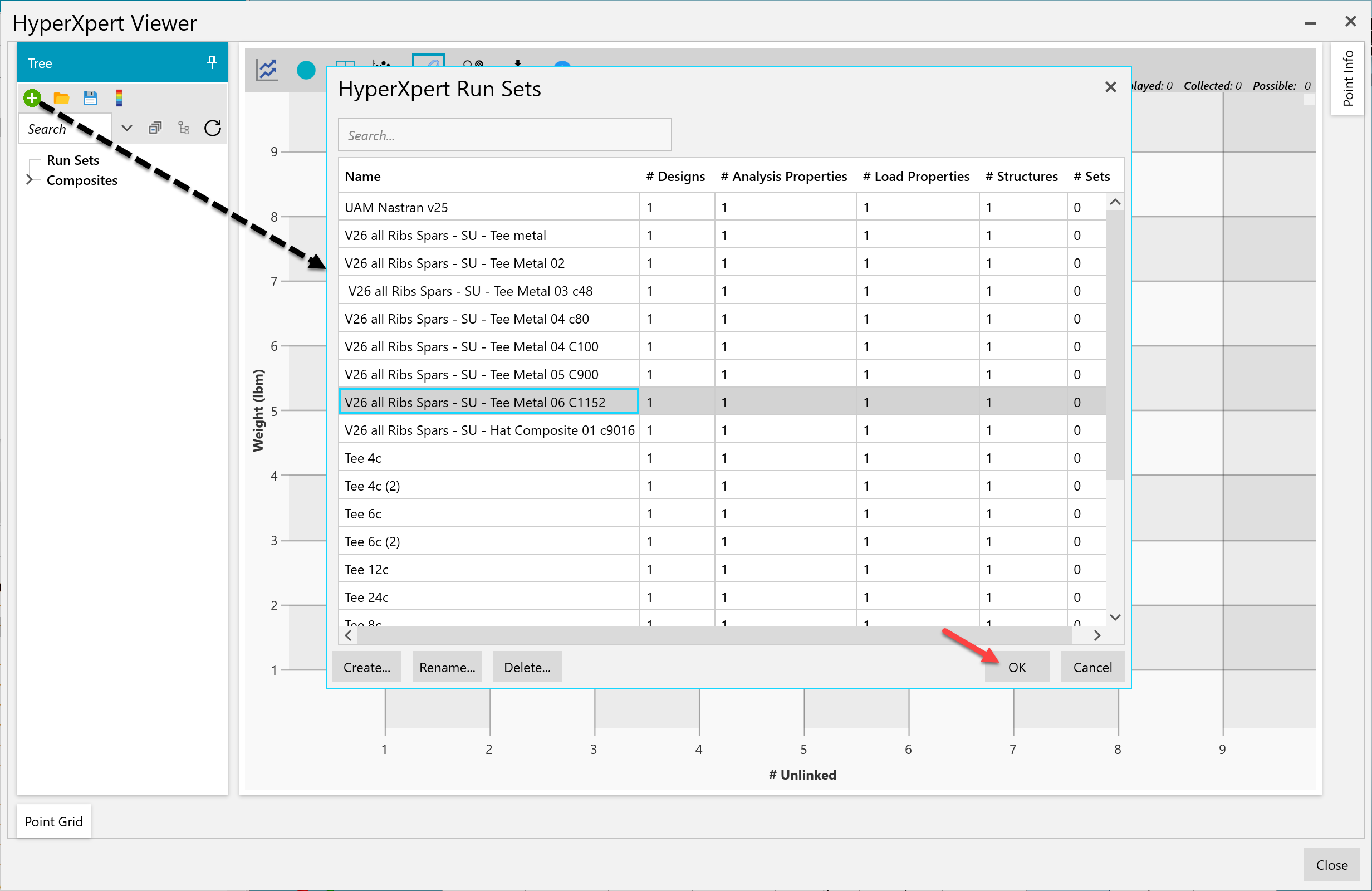The height and width of the screenshot is (891, 1372).
Task: Open folder icon in Tree toolbar
Action: click(x=61, y=98)
